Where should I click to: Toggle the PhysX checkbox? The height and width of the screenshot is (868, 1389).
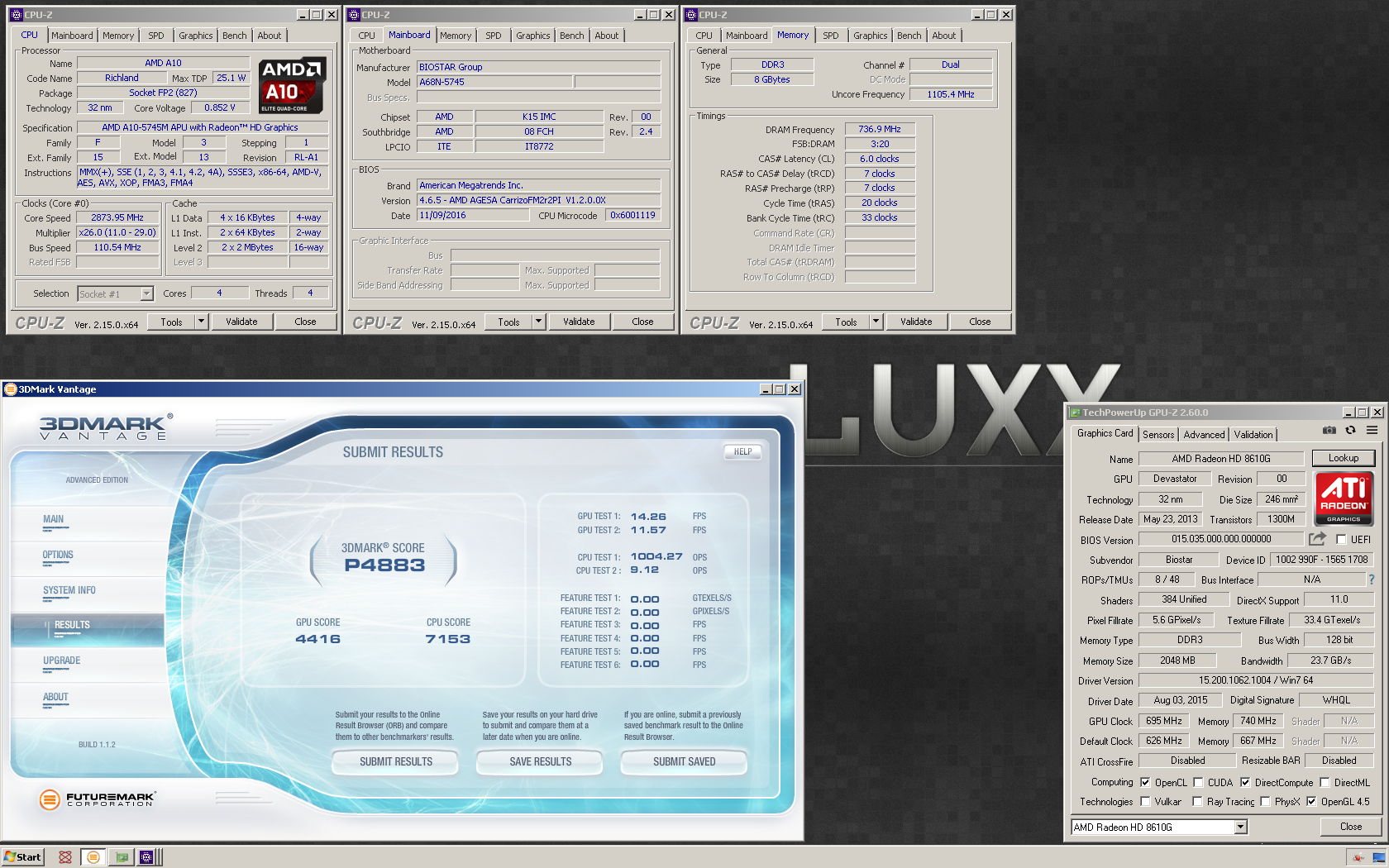click(1265, 801)
